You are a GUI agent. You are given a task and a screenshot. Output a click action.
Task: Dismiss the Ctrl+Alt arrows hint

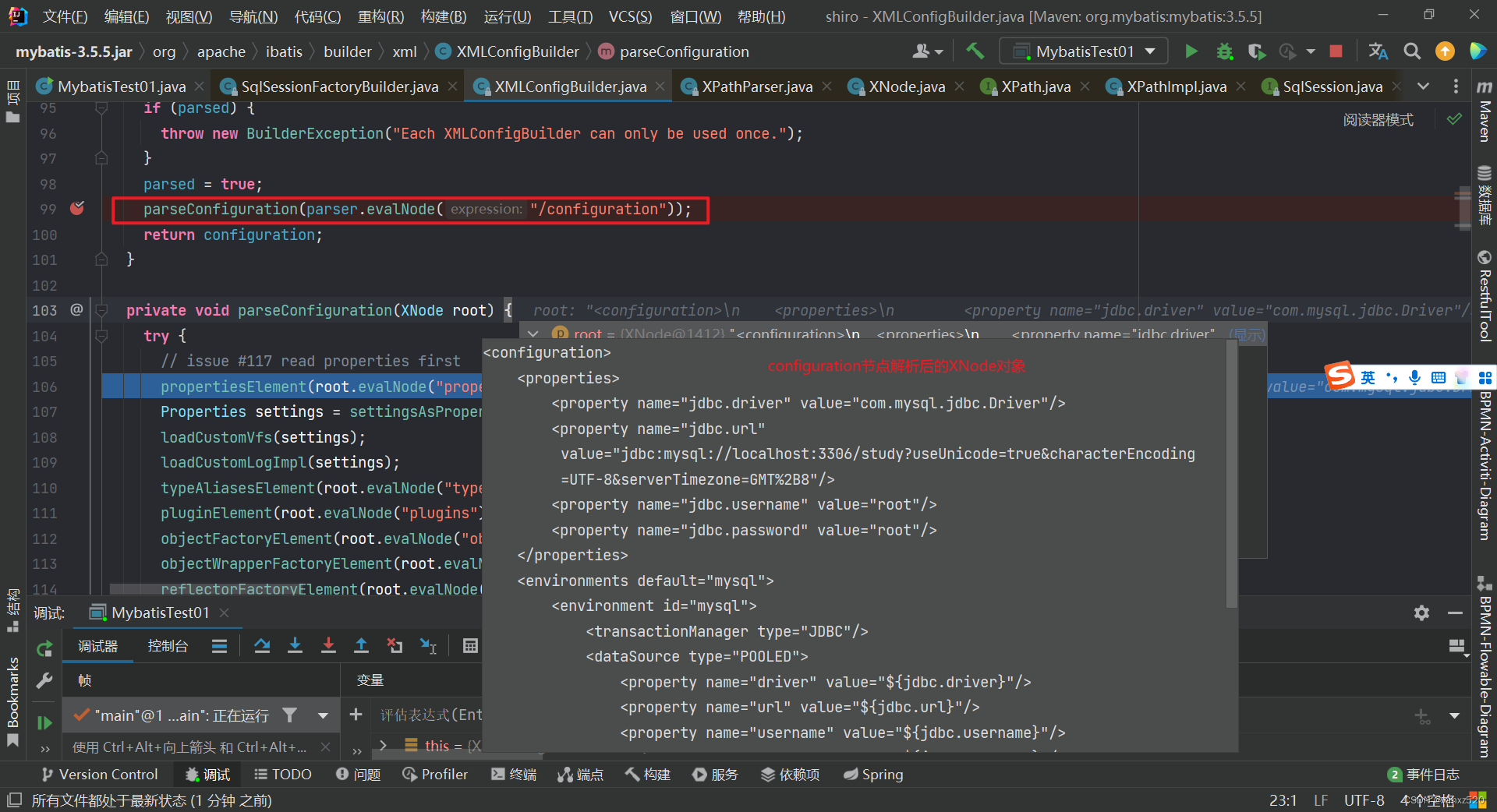[x=325, y=747]
